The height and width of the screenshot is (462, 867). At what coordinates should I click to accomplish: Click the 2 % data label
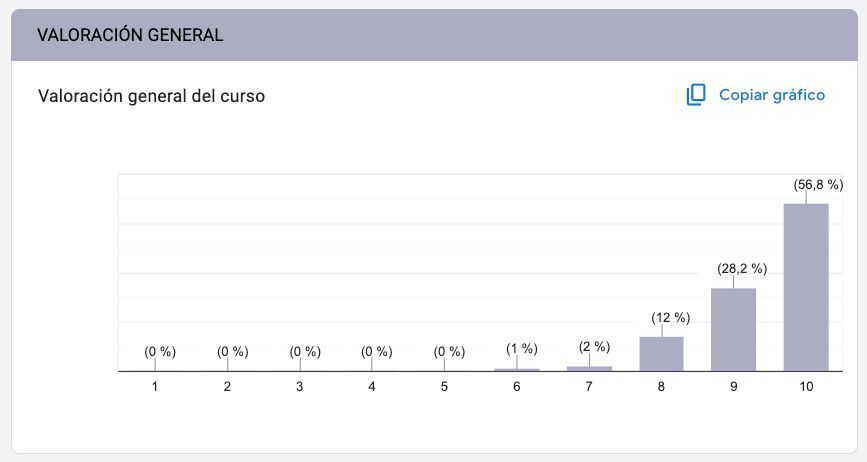(594, 347)
